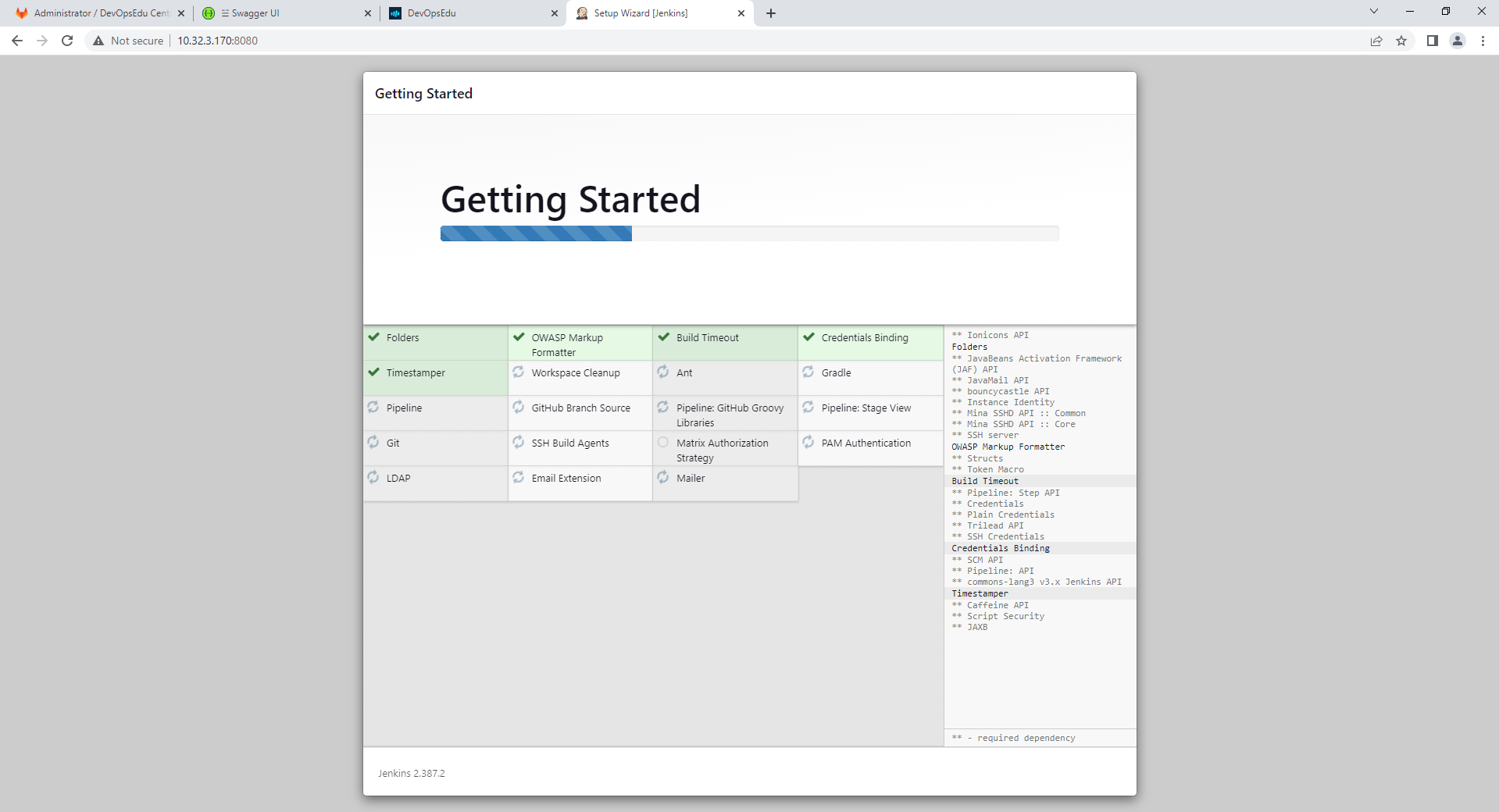Click the checkmark beside Credentials Binding
The image size is (1499, 812).
(x=808, y=337)
